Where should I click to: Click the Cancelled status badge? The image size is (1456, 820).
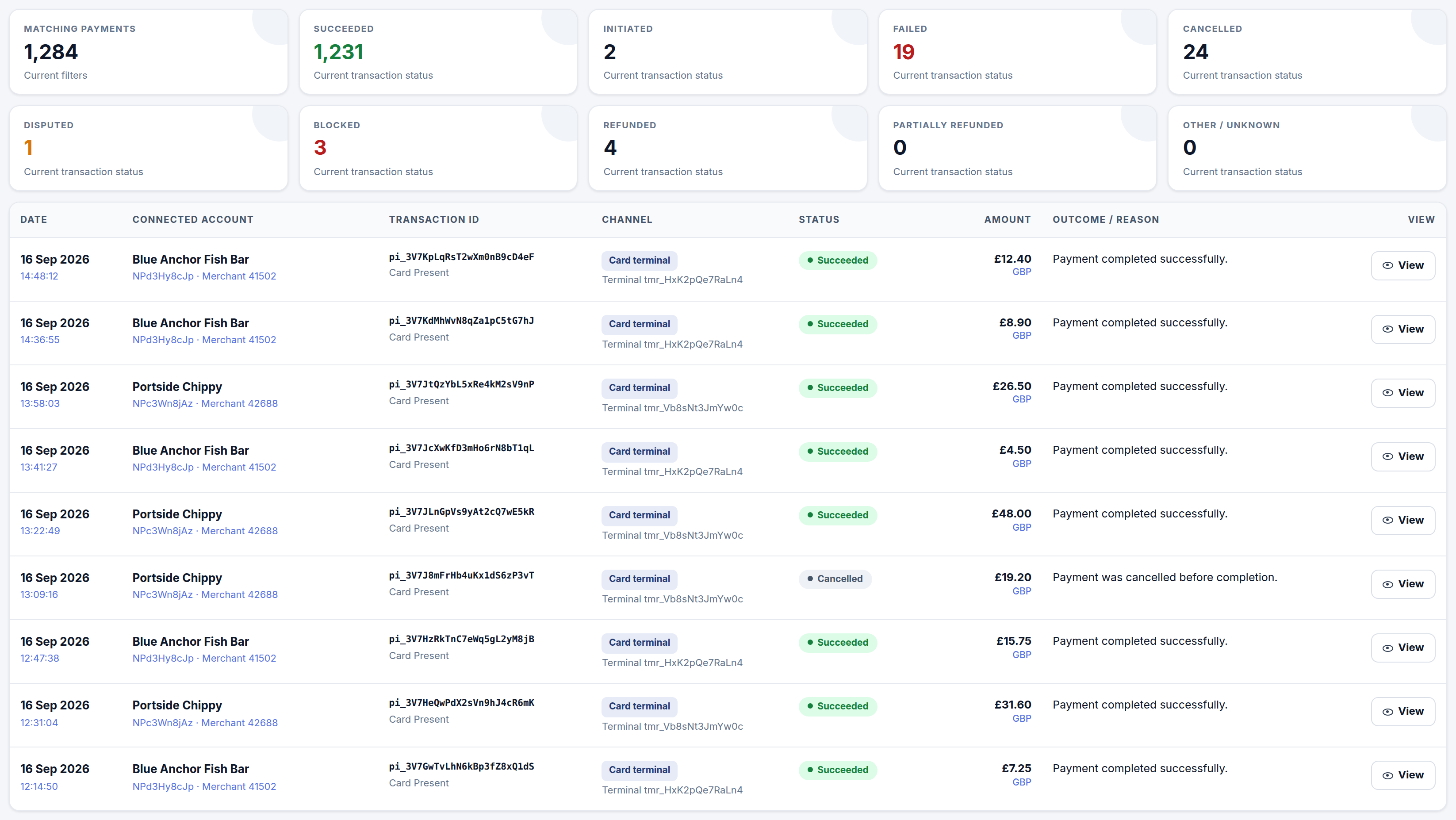pos(835,579)
